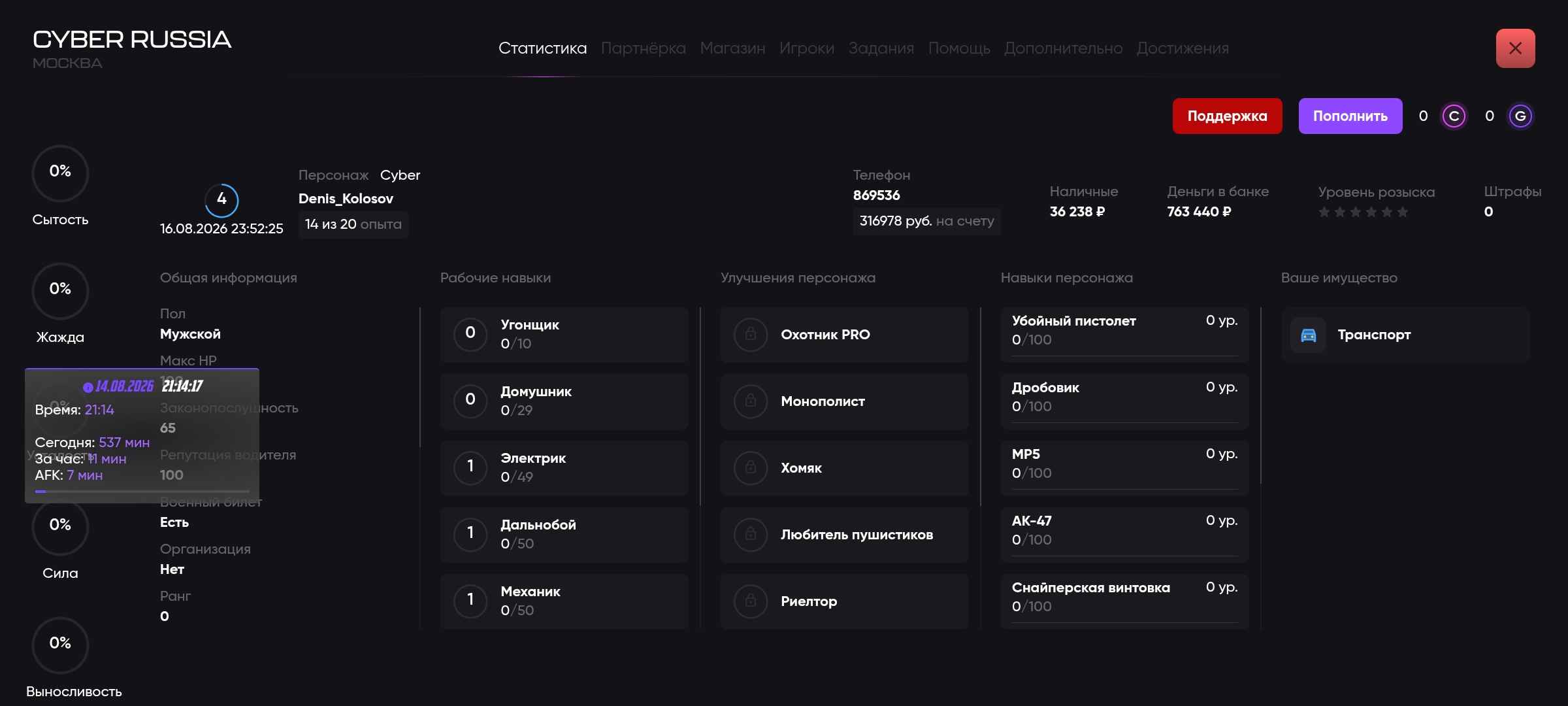This screenshot has width=1568, height=706.
Task: Close the Cyber Russia menu
Action: tap(1515, 48)
